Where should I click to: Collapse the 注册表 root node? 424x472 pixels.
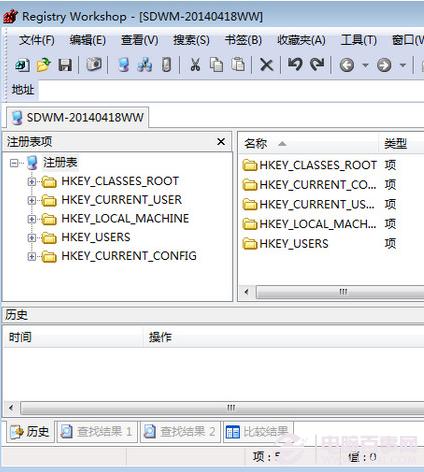click(14, 163)
